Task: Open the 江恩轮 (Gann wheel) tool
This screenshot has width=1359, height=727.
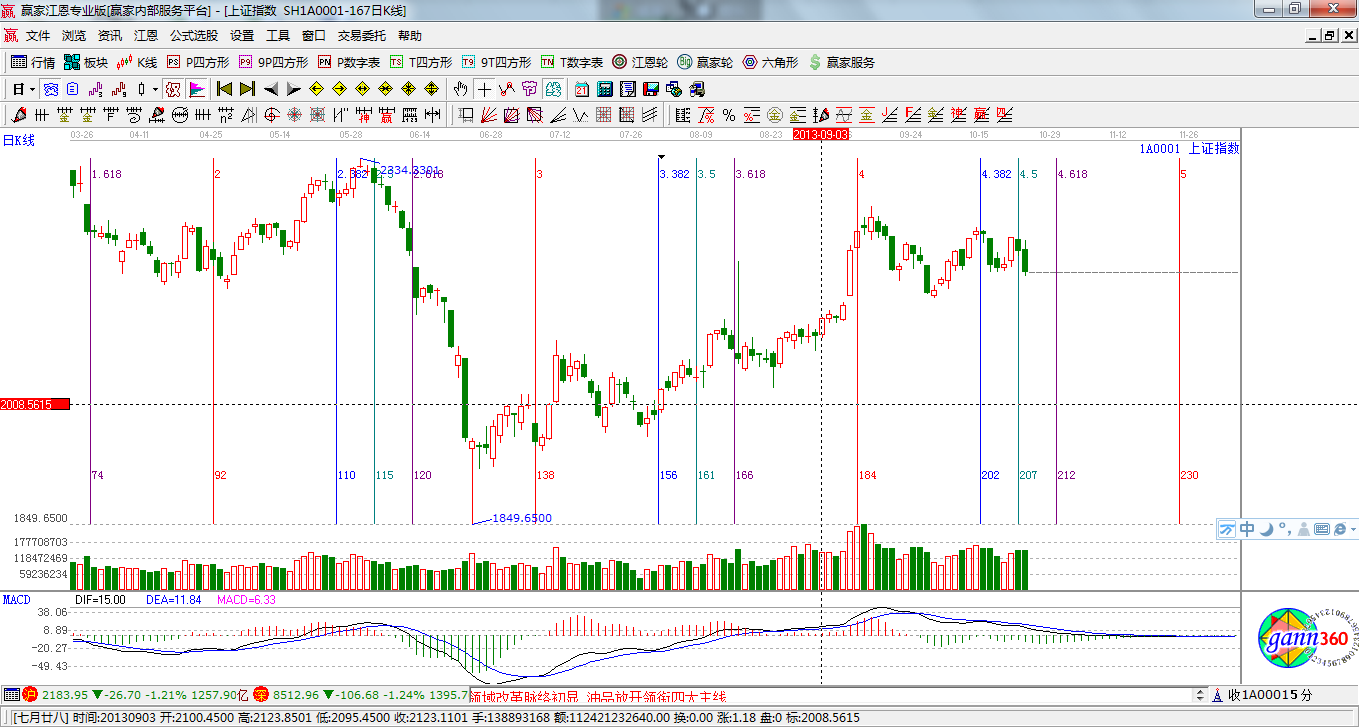Action: pos(641,62)
